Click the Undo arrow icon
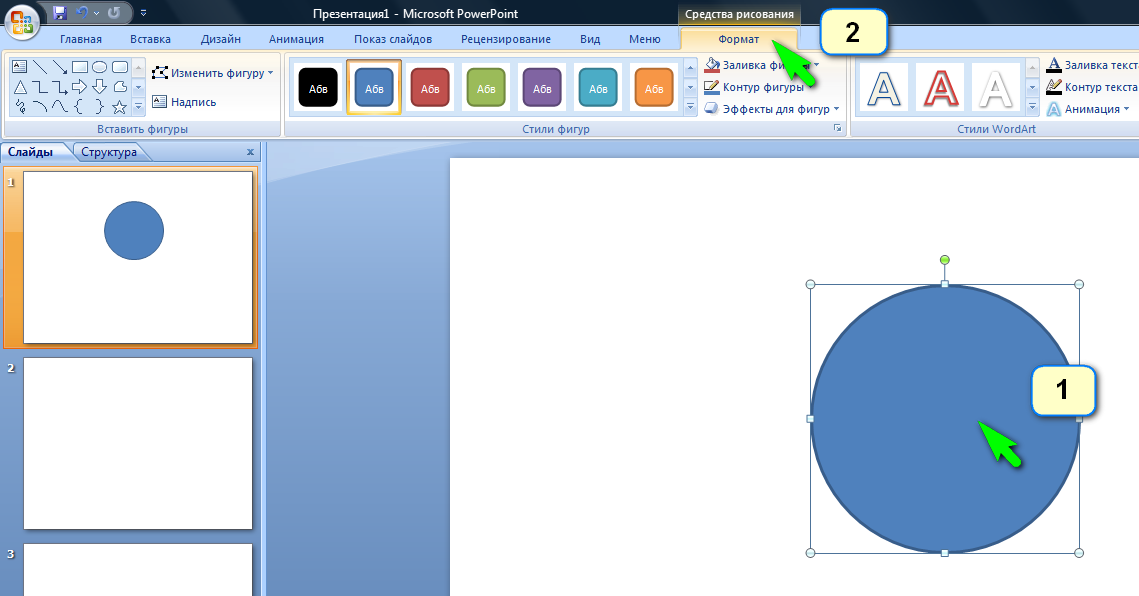1139x596 pixels. tap(83, 13)
